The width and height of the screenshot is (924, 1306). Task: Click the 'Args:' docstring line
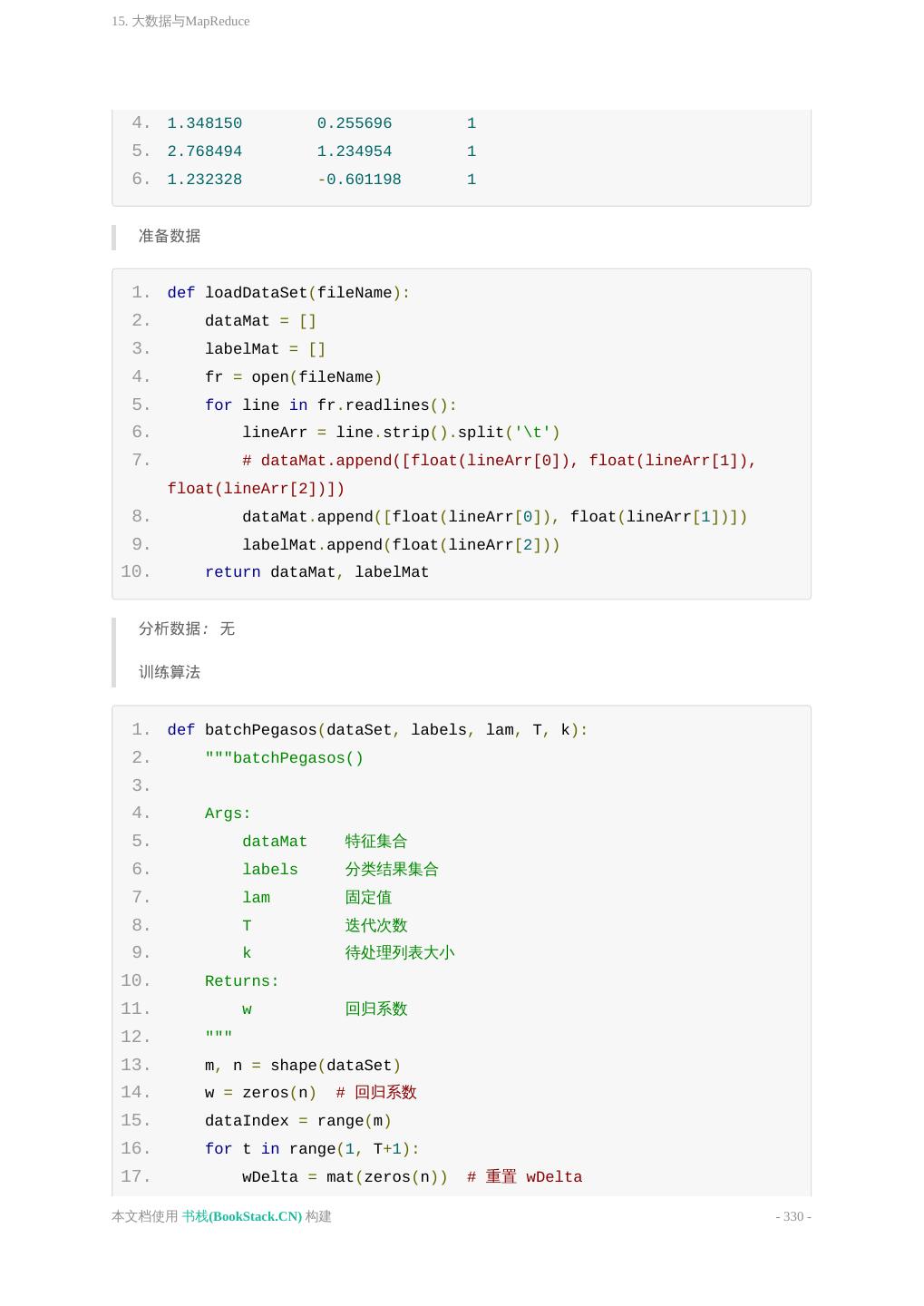coord(228,814)
